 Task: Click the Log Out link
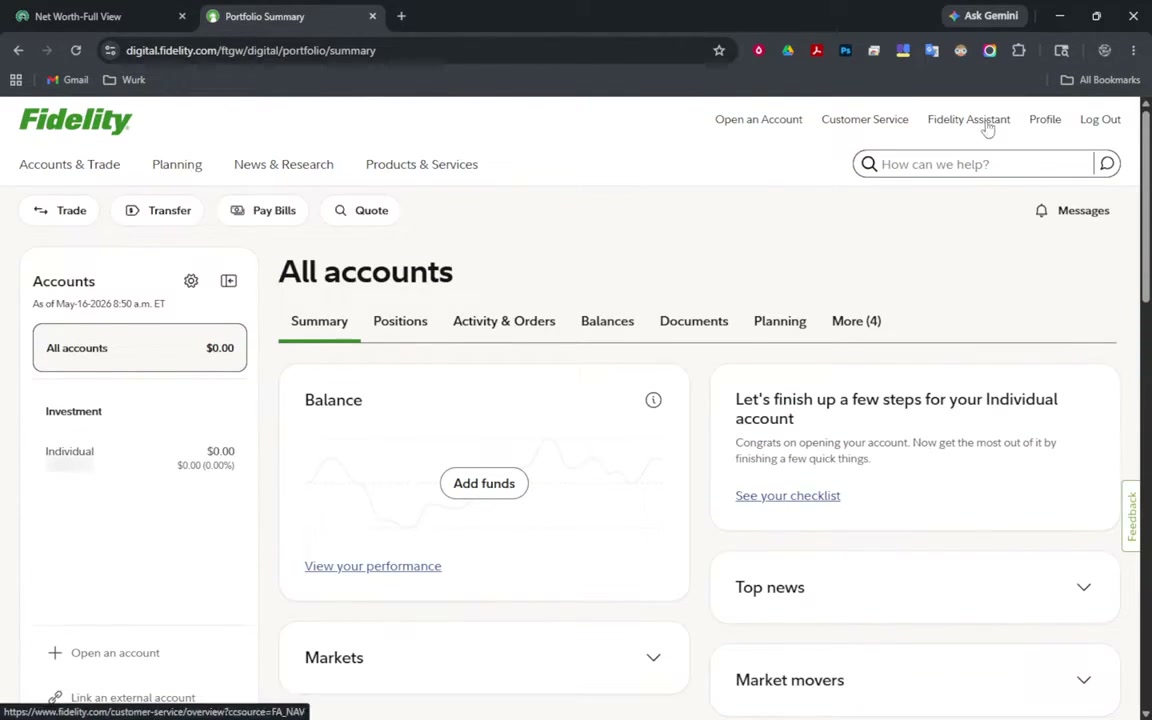(x=1100, y=119)
